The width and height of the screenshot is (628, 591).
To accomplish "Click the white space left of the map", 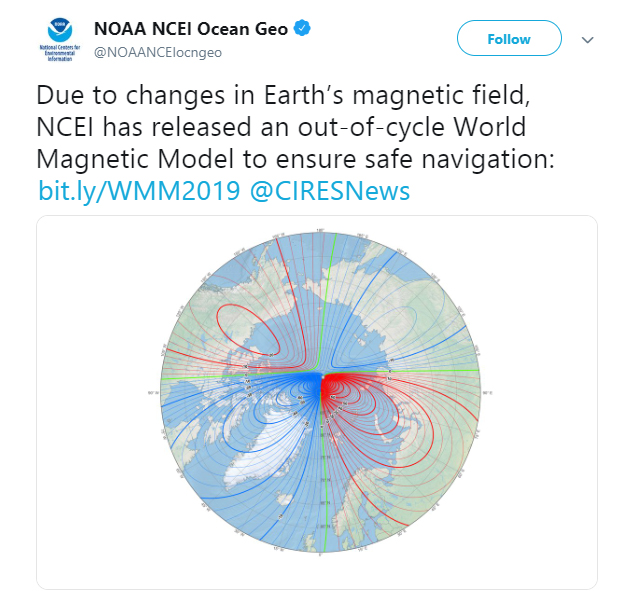I will [x=96, y=400].
